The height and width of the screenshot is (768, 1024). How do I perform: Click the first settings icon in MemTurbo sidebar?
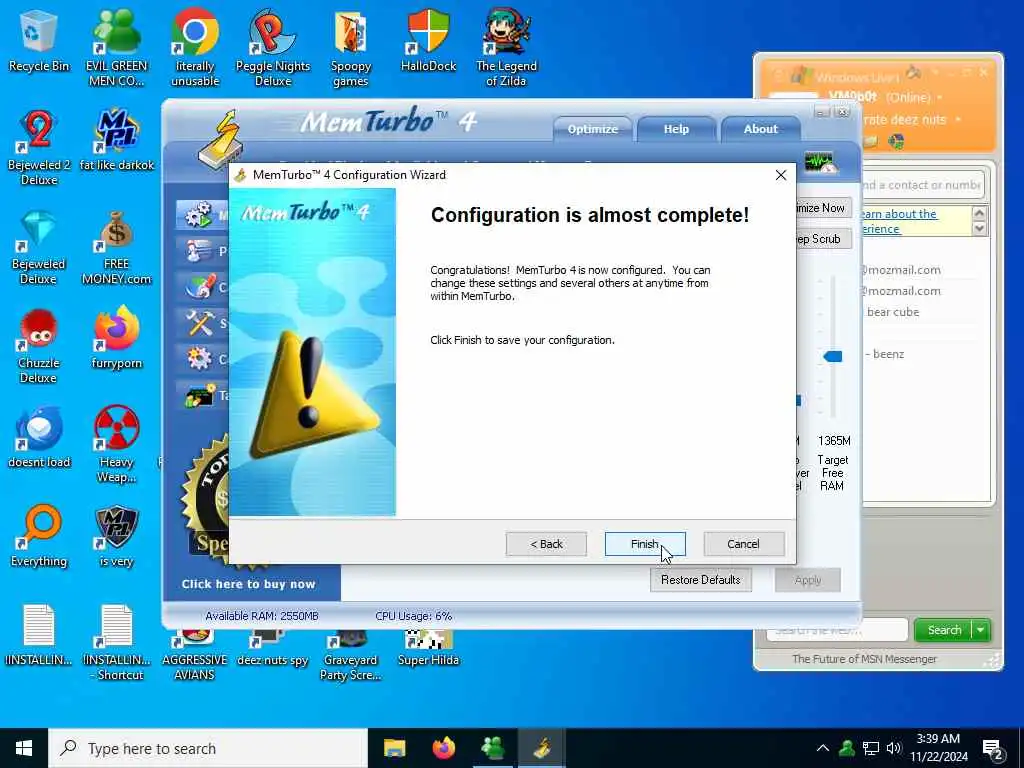pyautogui.click(x=199, y=215)
